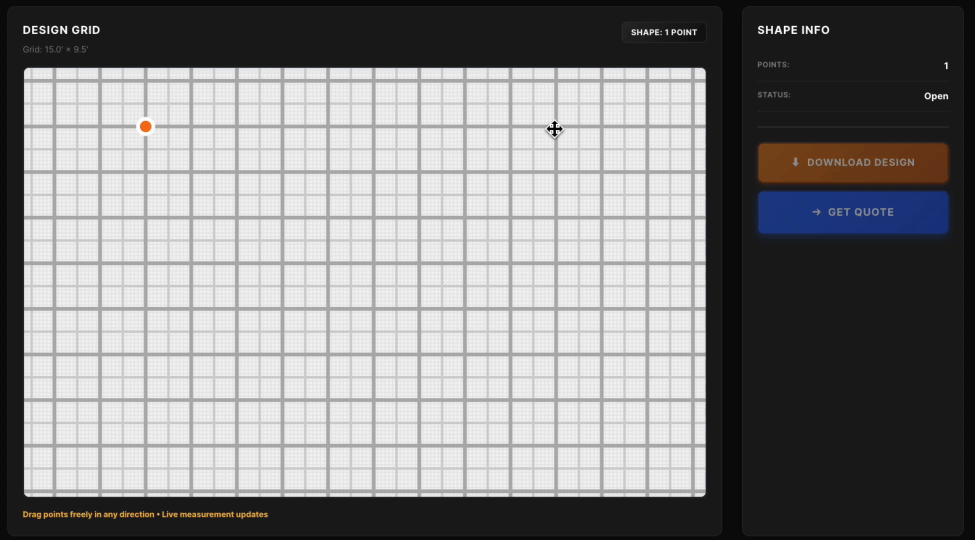975x540 pixels.
Task: Click the move cursor icon on the grid
Action: (554, 129)
